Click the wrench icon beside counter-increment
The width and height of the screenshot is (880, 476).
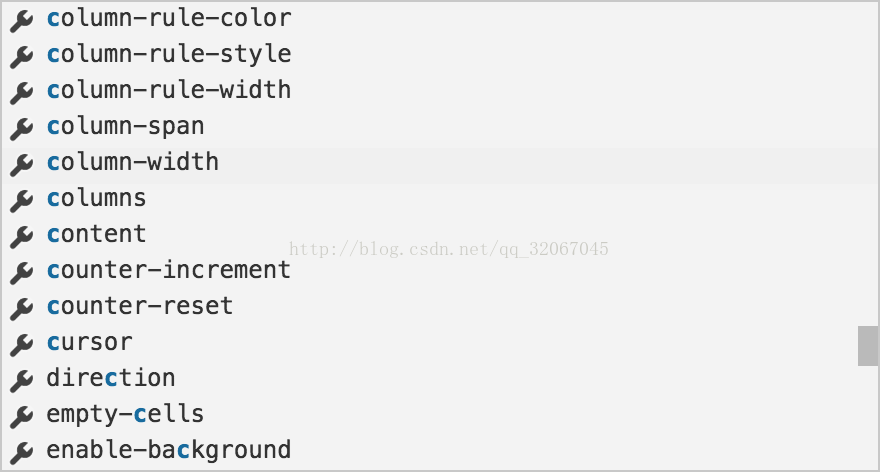pyautogui.click(x=21, y=272)
